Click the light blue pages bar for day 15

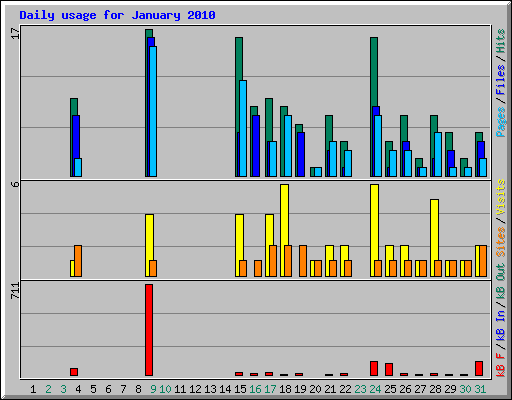243,128
